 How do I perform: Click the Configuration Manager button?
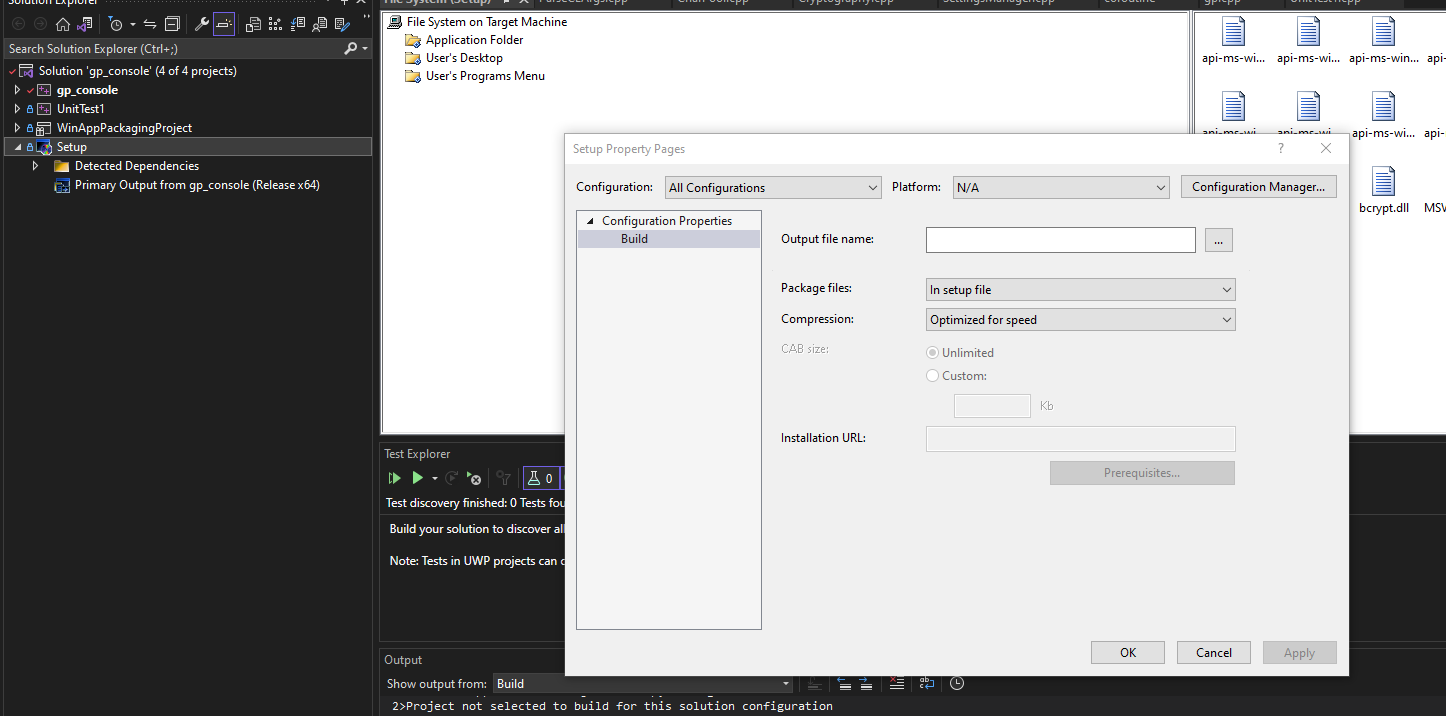[x=1258, y=187]
